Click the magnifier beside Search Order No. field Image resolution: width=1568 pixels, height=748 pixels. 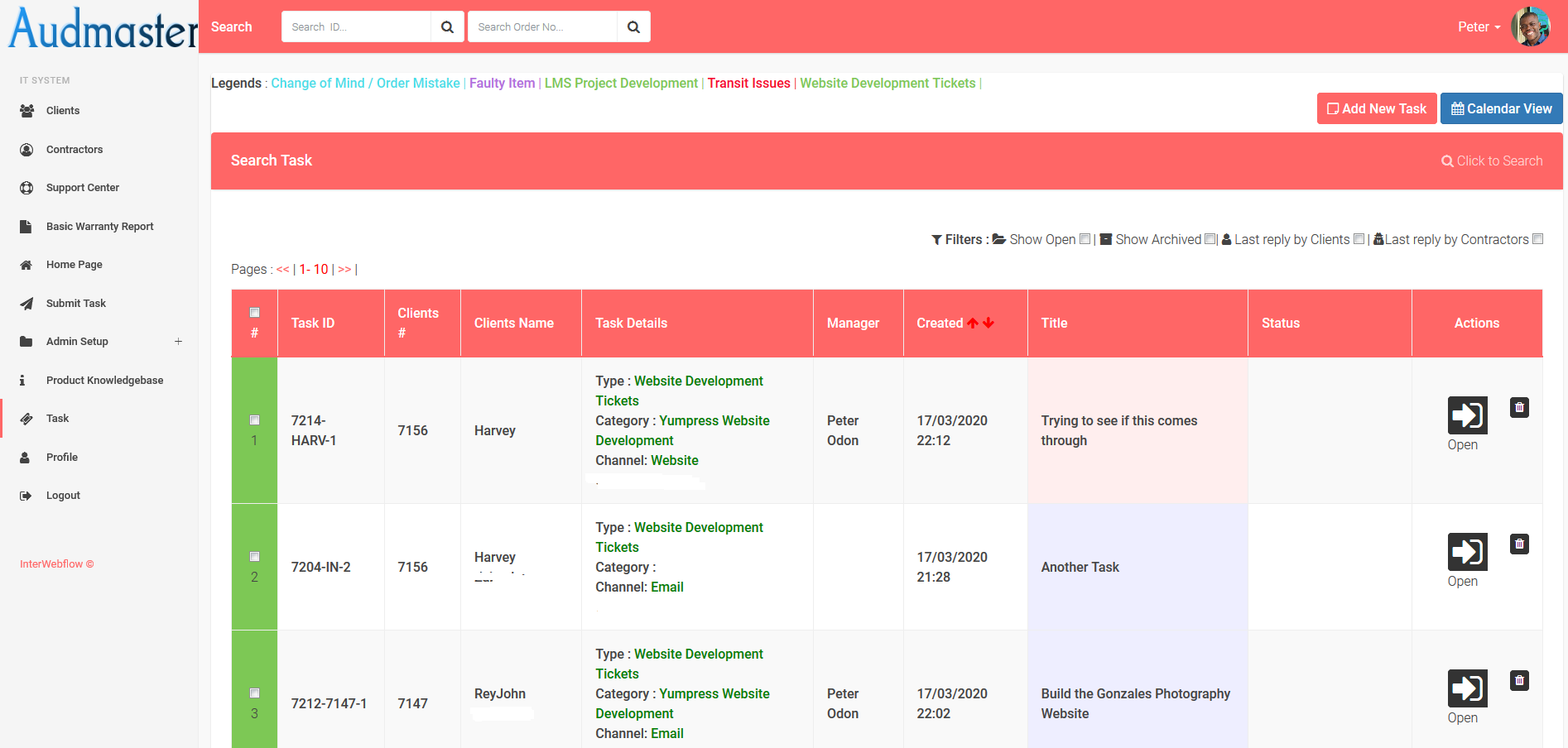coord(633,27)
